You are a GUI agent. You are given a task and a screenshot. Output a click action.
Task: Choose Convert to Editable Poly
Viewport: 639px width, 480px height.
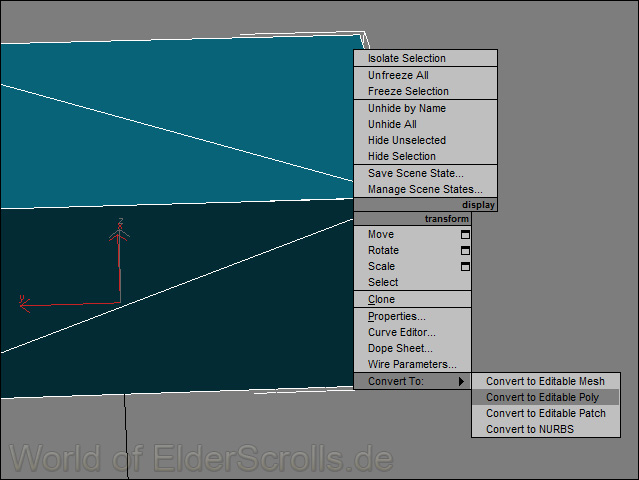point(542,397)
